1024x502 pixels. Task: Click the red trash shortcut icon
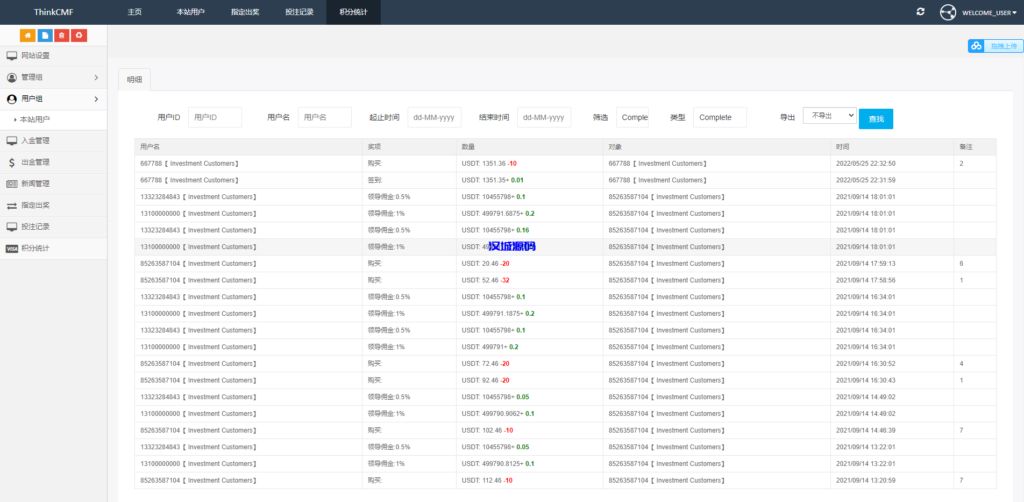pyautogui.click(x=62, y=35)
